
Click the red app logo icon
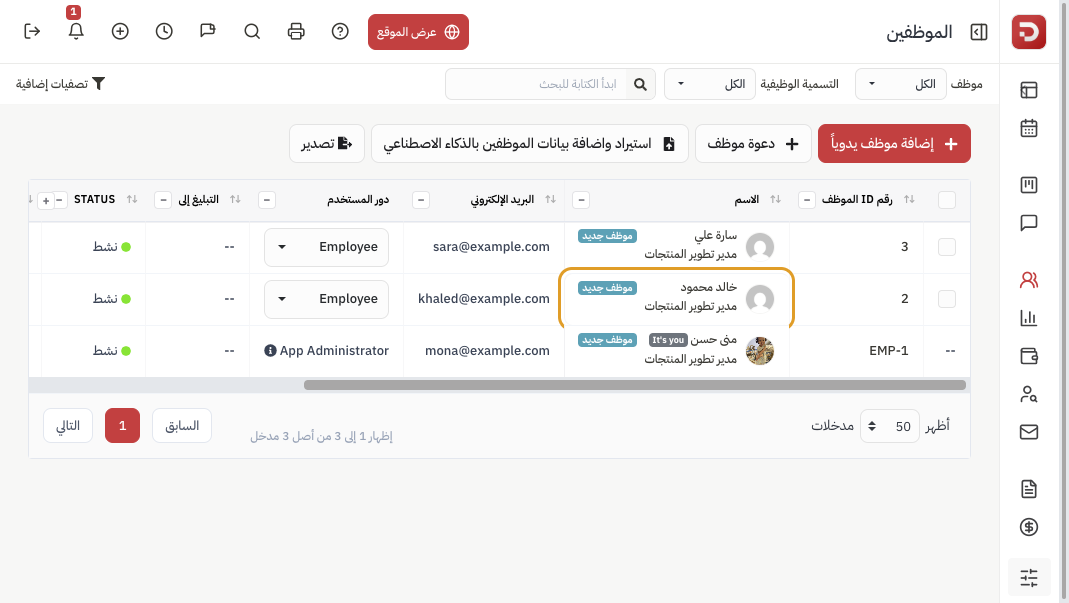point(1028,31)
